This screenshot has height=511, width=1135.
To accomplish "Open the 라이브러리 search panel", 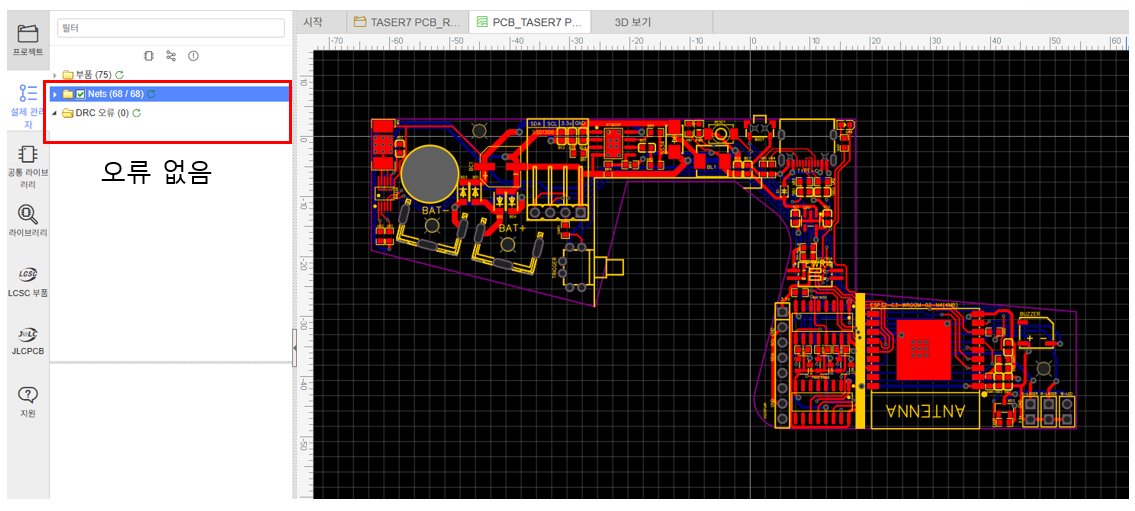I will (28, 221).
